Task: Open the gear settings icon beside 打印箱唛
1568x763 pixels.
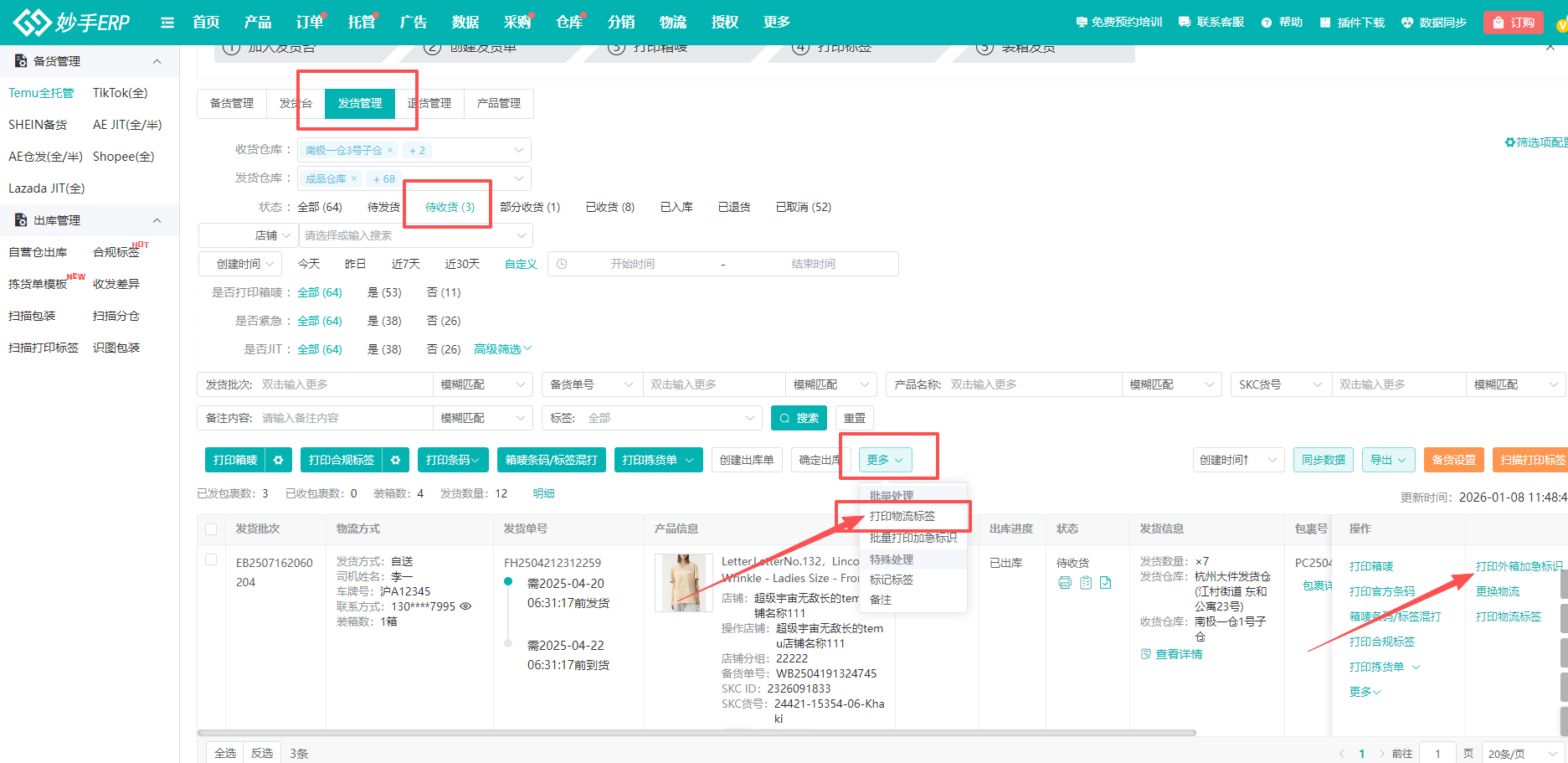Action: pos(279,459)
